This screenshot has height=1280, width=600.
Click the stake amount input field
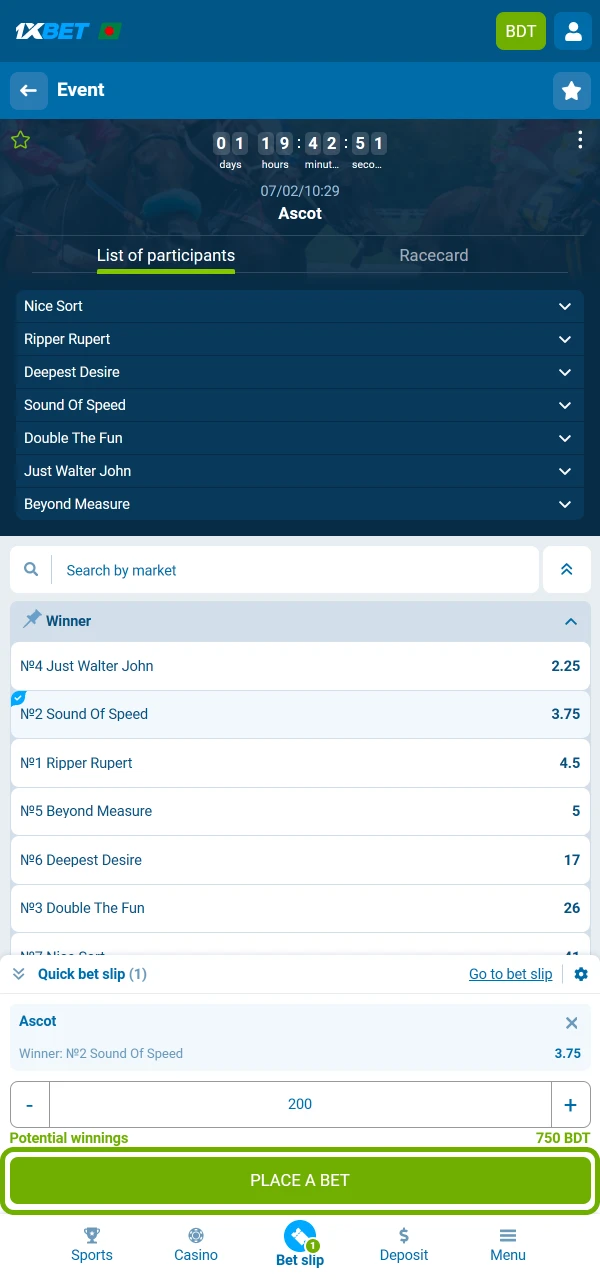pyautogui.click(x=300, y=1105)
